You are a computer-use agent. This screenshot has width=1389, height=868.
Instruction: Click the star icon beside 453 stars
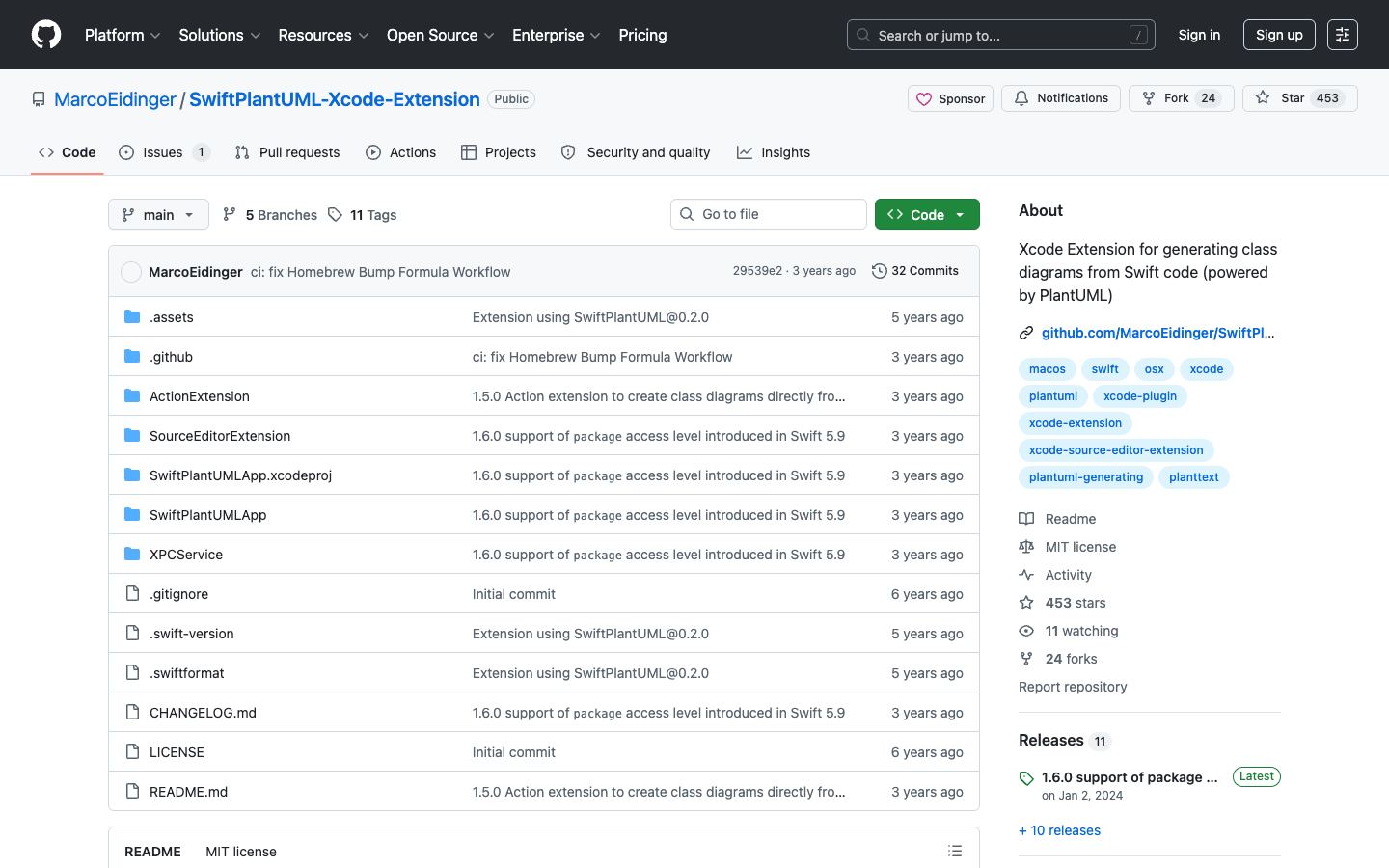coord(1026,603)
